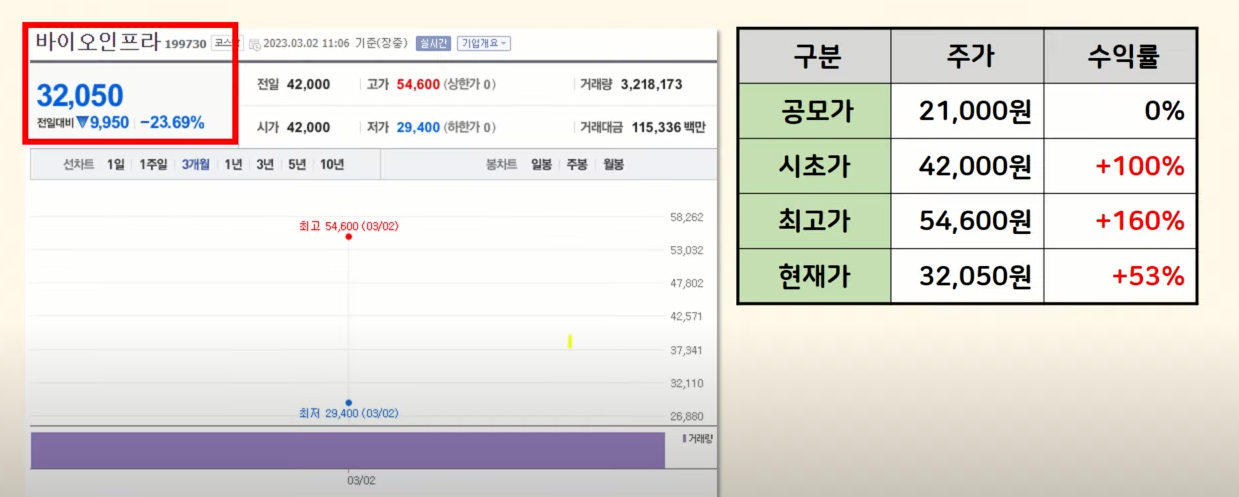1239x497 pixels.
Task: Click the 42,571 price axis label
Action: pos(686,316)
